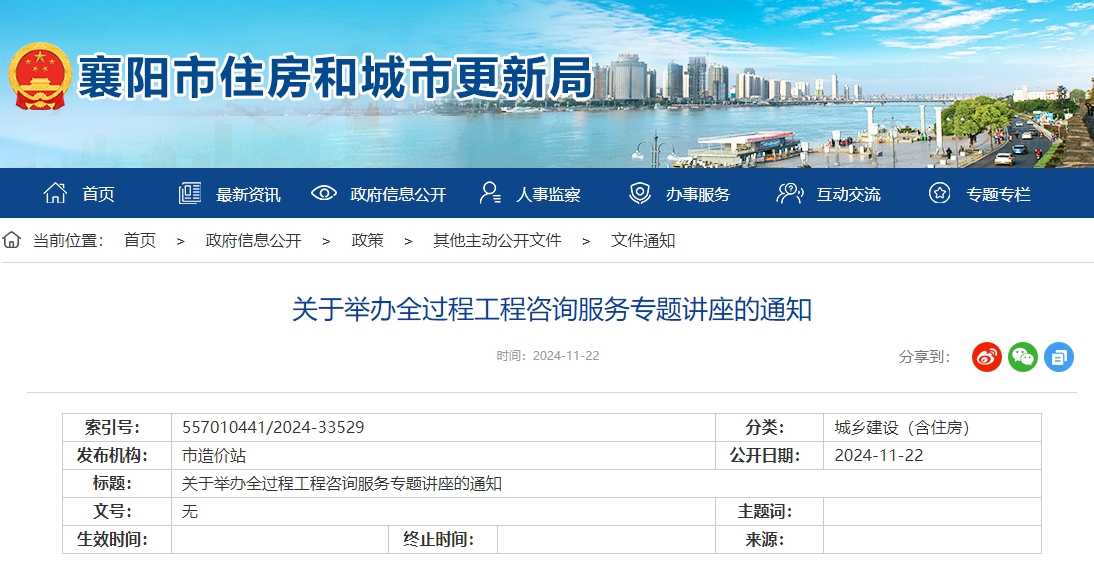This screenshot has height=571, width=1094.
Task: Click the newspaper icon for 最新资讯
Action: (x=189, y=194)
